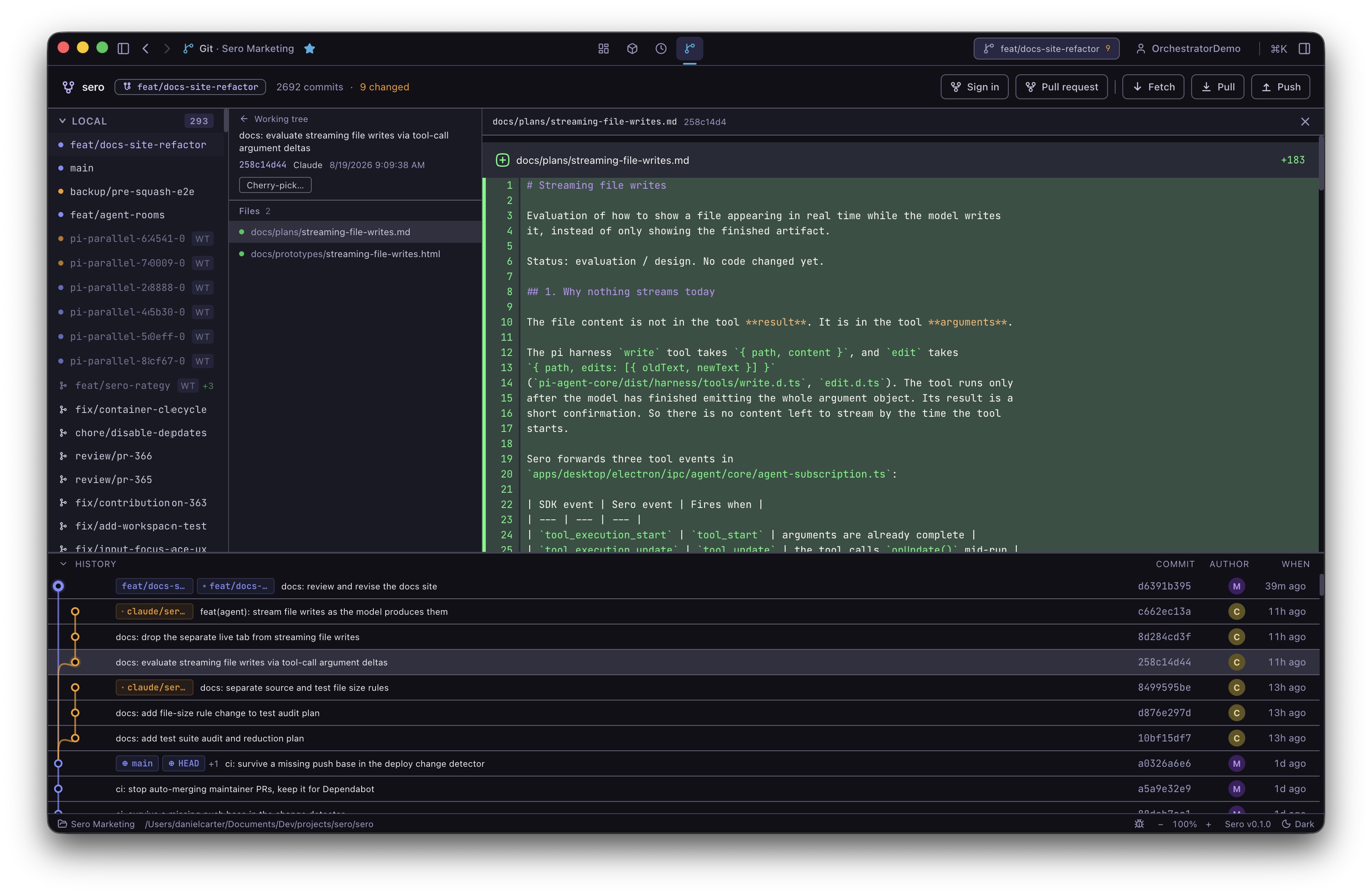Toggle the right sidebar panel icon
Image resolution: width=1372 pixels, height=896 pixels.
tap(1304, 49)
